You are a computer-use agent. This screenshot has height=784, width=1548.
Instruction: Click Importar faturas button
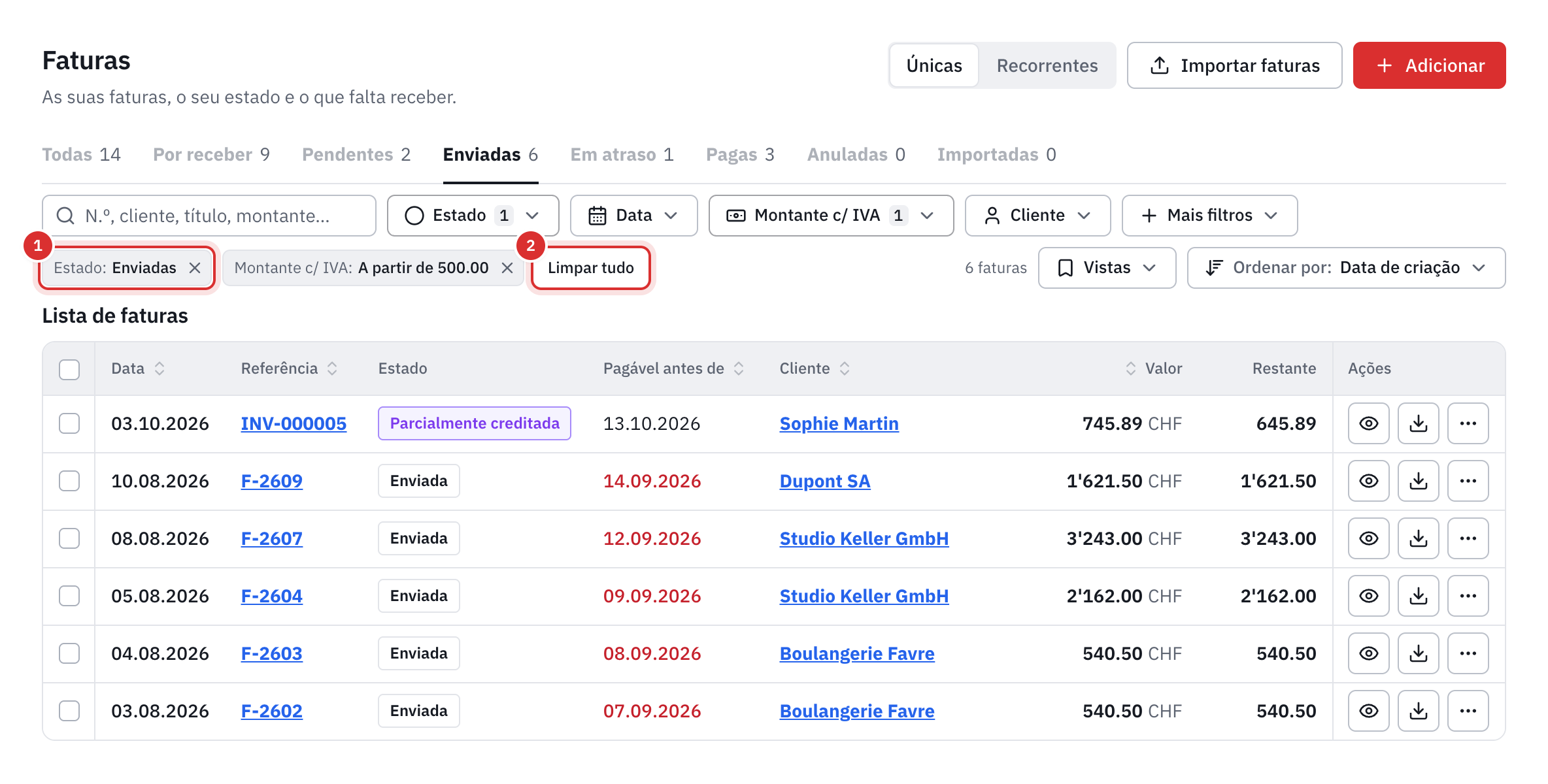point(1234,65)
